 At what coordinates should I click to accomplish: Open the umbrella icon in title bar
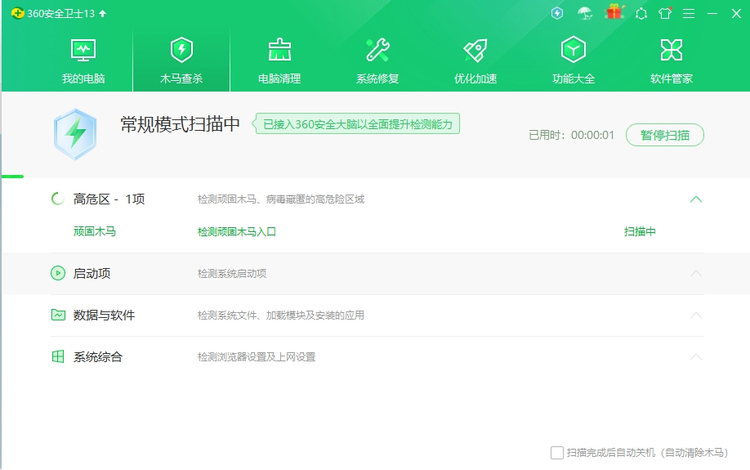tap(585, 13)
